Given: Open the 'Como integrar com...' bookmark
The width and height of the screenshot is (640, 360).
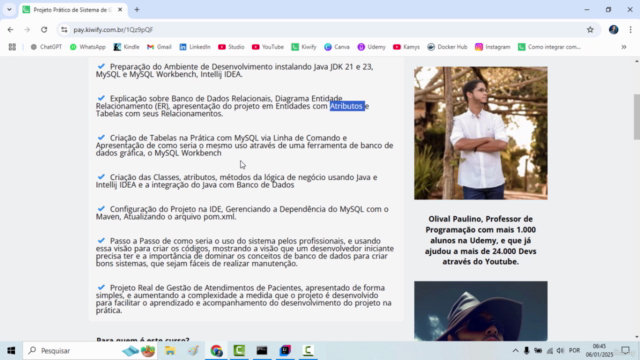Looking at the screenshot, I should tap(549, 47).
